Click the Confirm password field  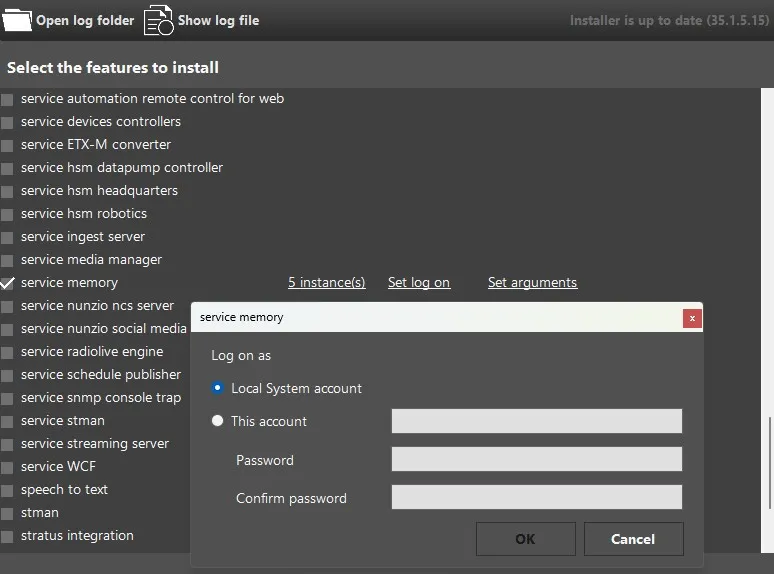[536, 497]
